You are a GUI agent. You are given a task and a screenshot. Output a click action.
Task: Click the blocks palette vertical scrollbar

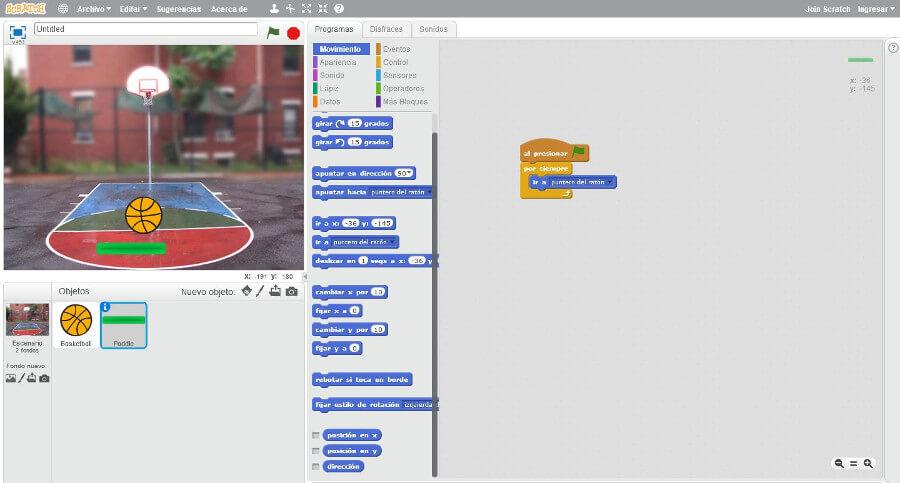(435, 304)
